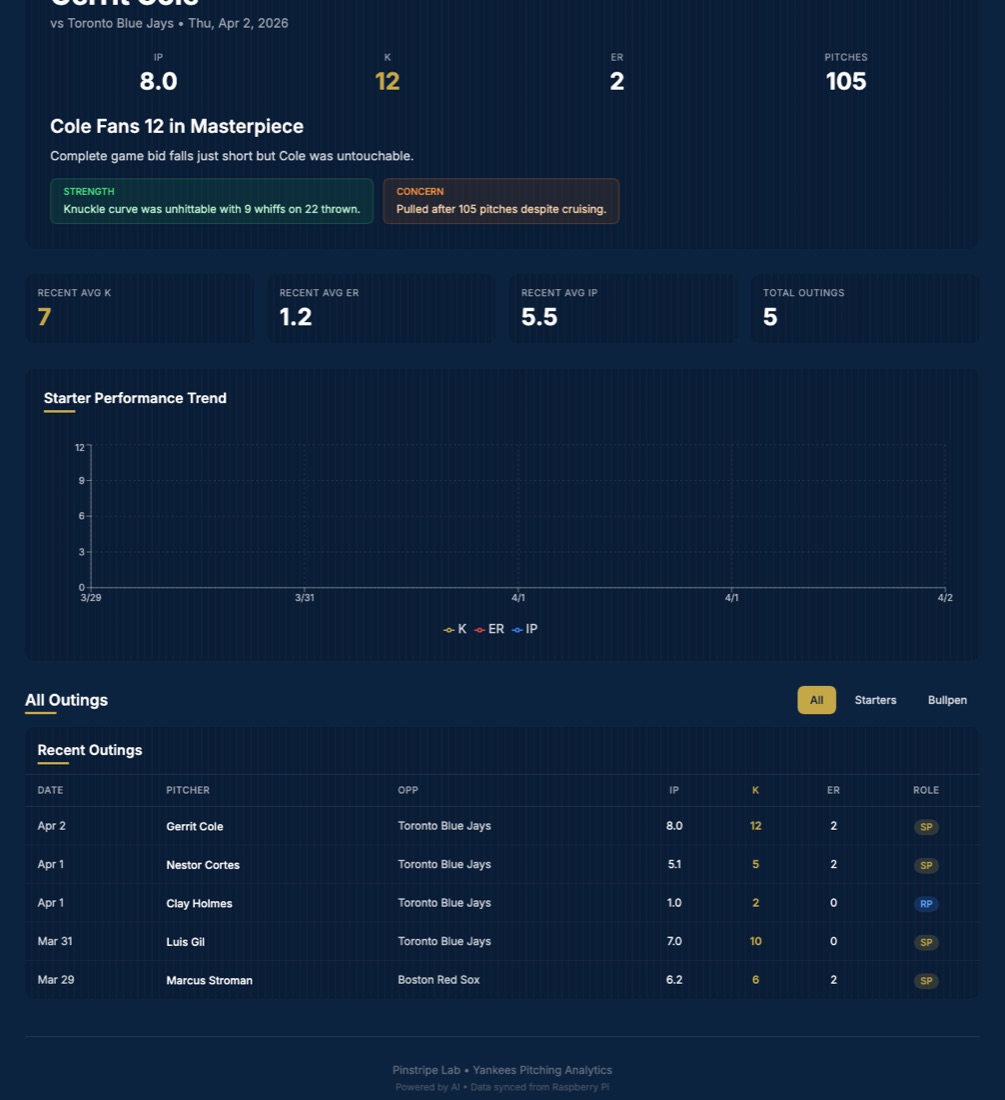Click the Apr 2 date cell

pyautogui.click(x=51, y=826)
